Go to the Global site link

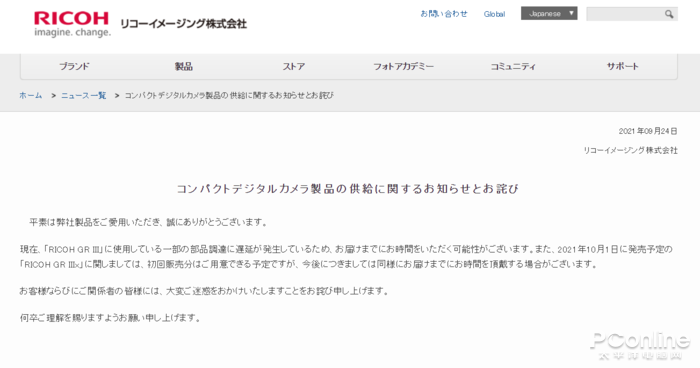click(x=494, y=14)
